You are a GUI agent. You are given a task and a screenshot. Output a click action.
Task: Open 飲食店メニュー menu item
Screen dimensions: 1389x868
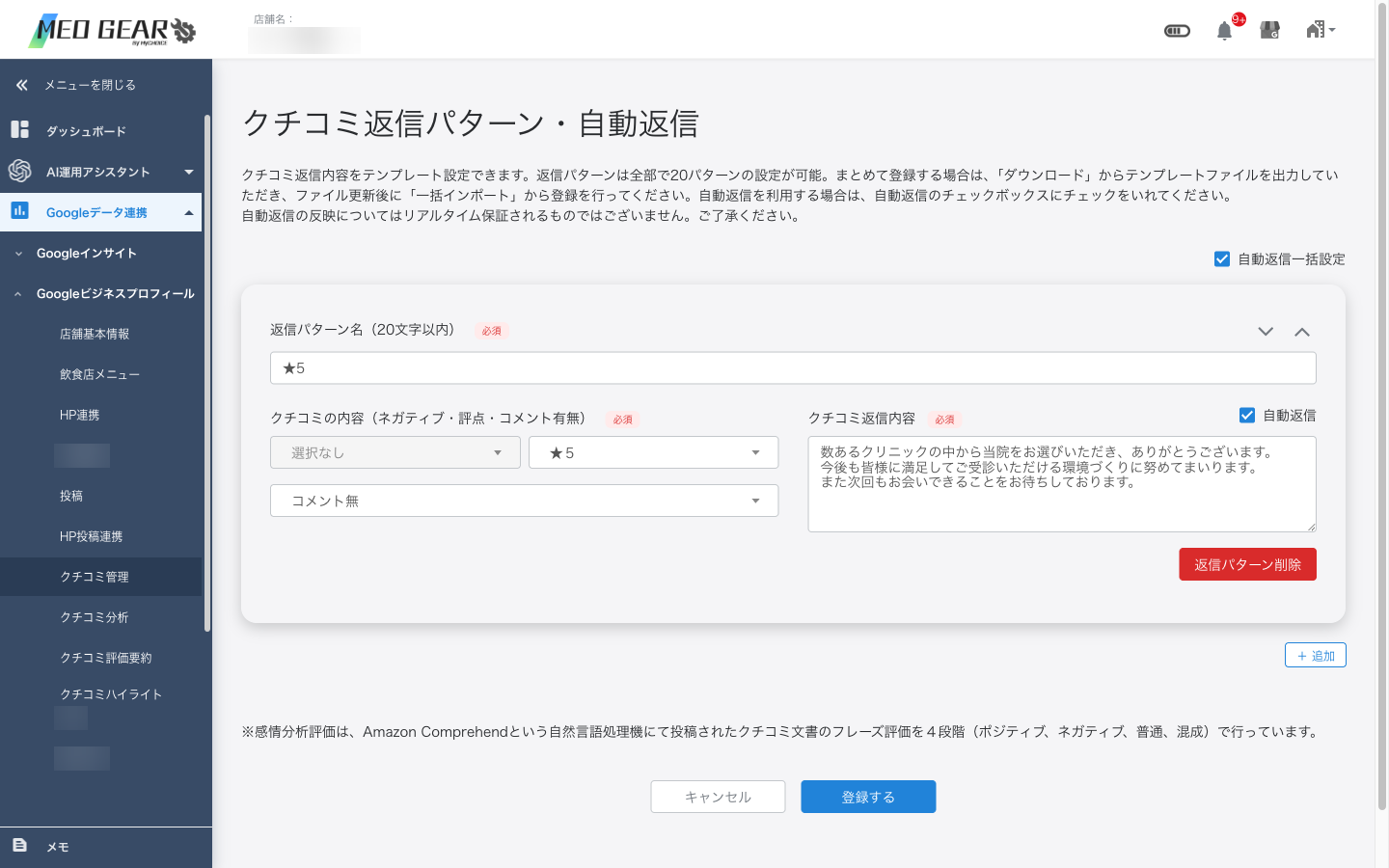pyautogui.click(x=99, y=374)
